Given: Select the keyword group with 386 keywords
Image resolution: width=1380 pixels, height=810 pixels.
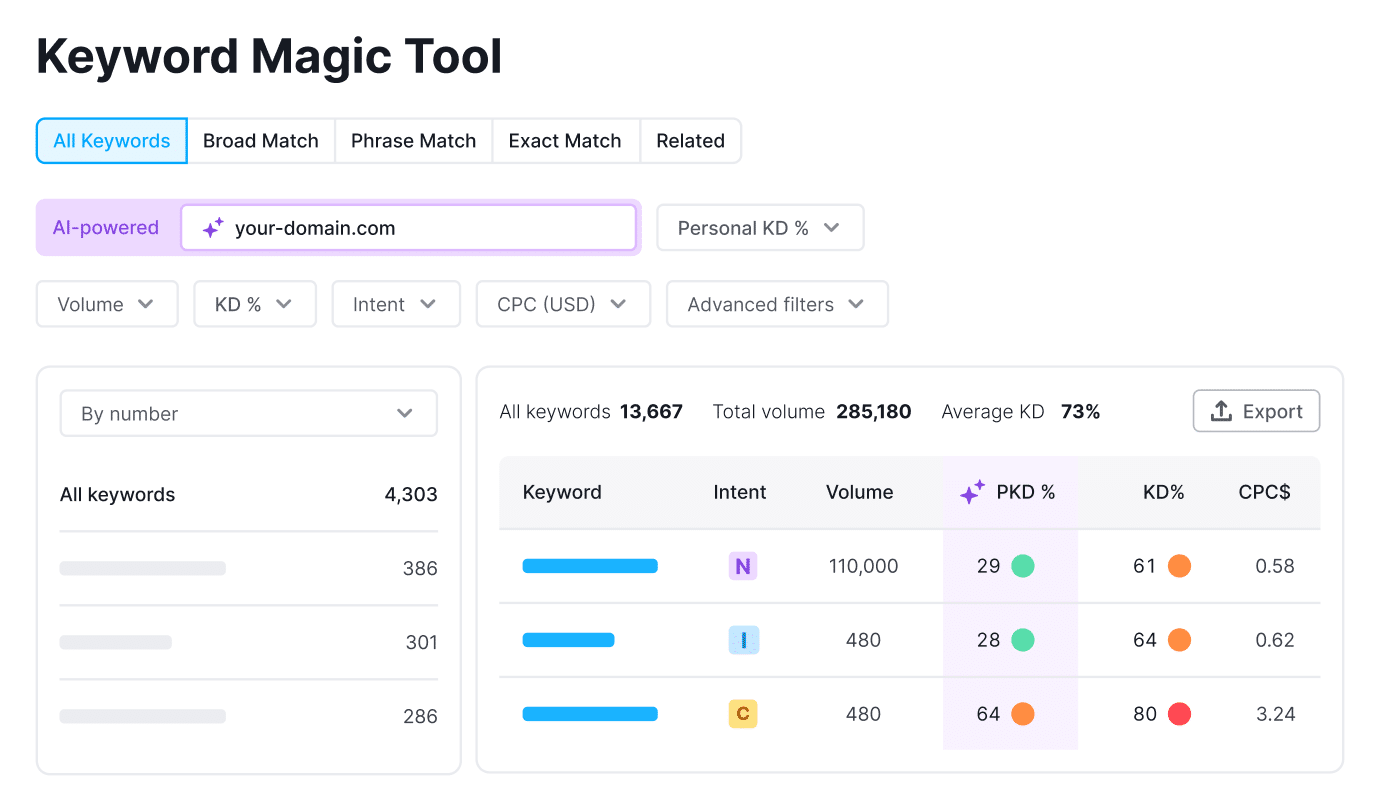Looking at the screenshot, I should click(x=249, y=568).
